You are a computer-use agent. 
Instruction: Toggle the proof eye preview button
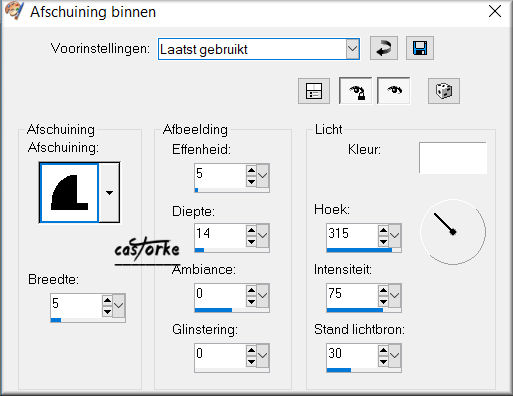[393, 91]
